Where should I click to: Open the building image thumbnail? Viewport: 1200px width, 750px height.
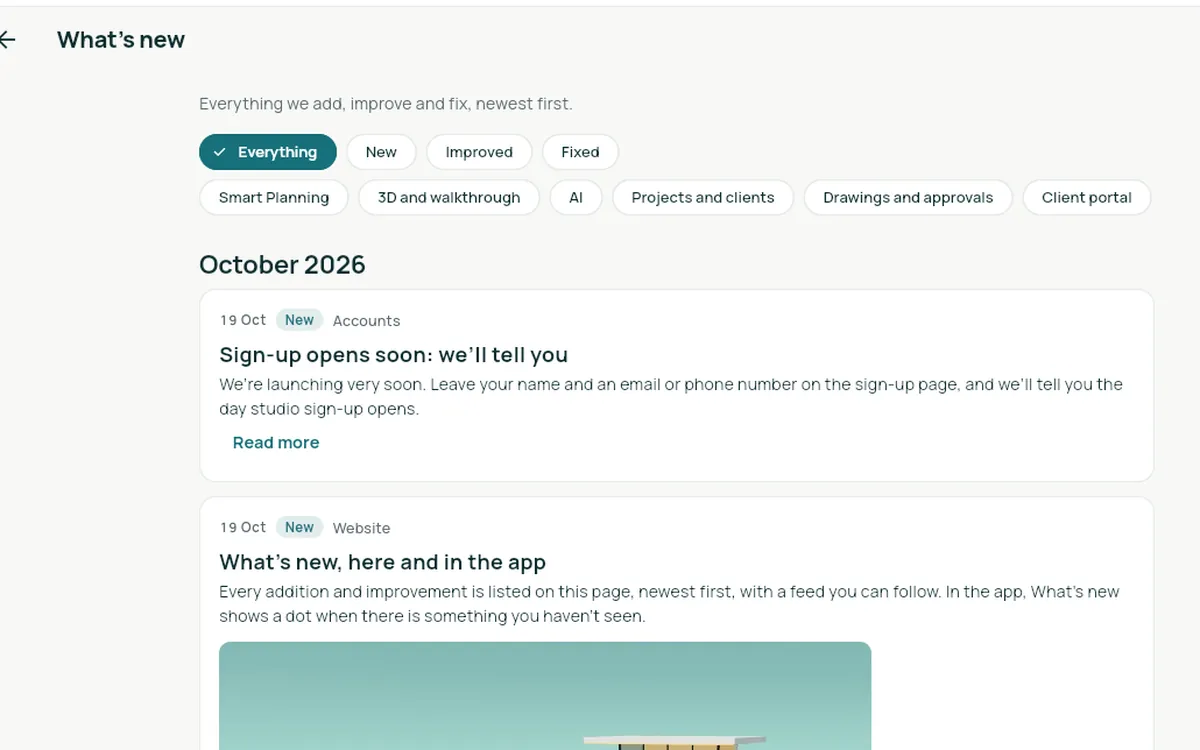tap(545, 696)
